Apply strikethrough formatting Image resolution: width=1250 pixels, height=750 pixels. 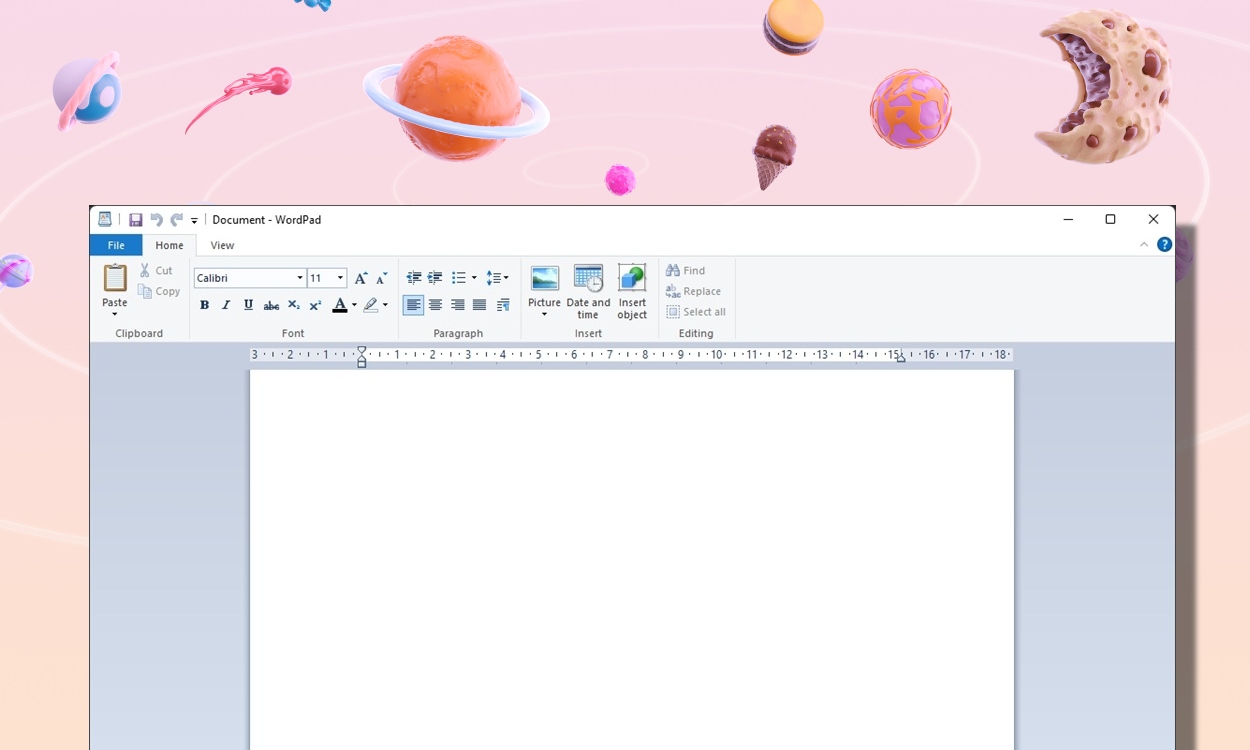[270, 305]
